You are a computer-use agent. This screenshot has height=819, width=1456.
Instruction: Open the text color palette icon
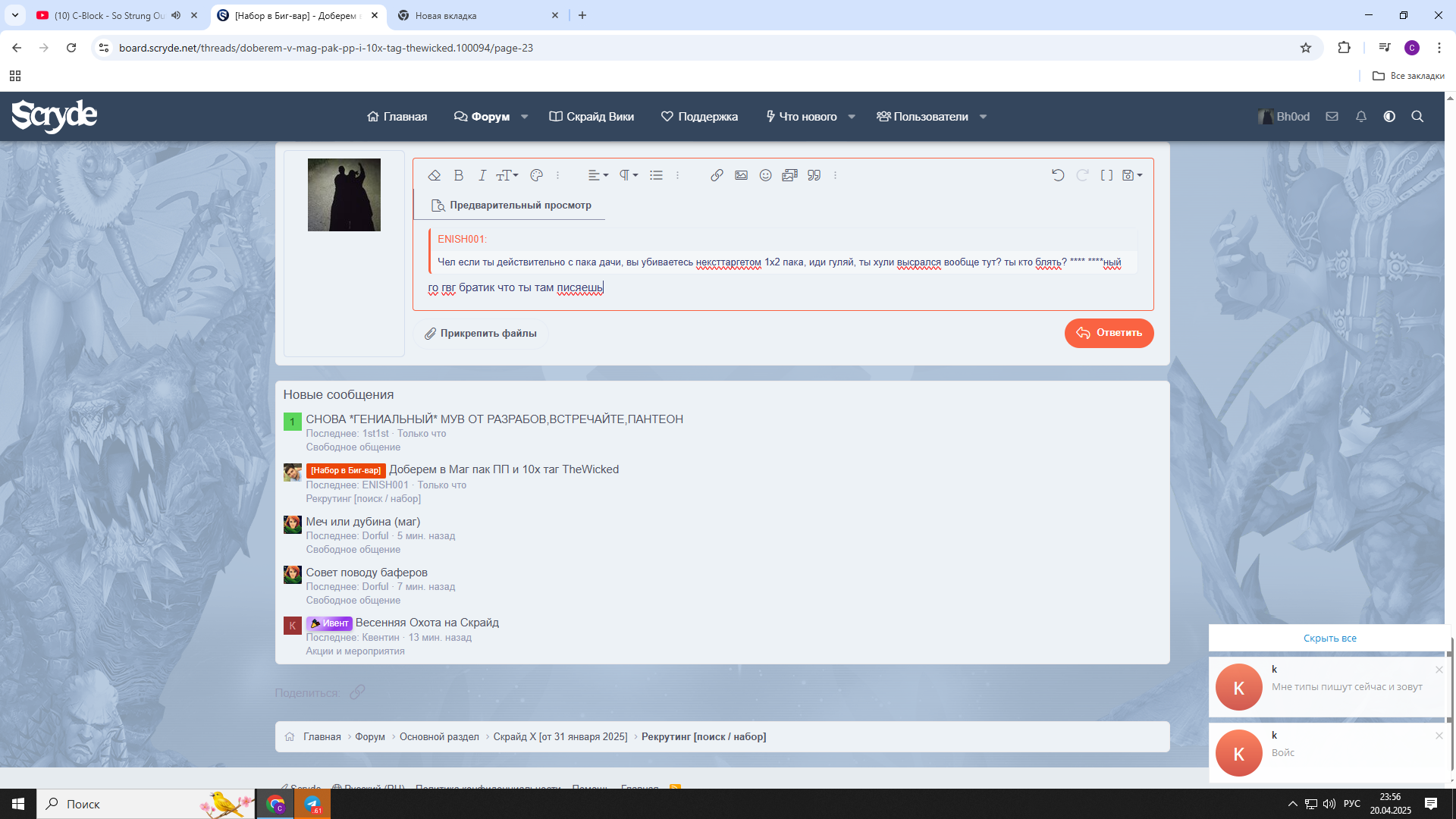(x=536, y=175)
